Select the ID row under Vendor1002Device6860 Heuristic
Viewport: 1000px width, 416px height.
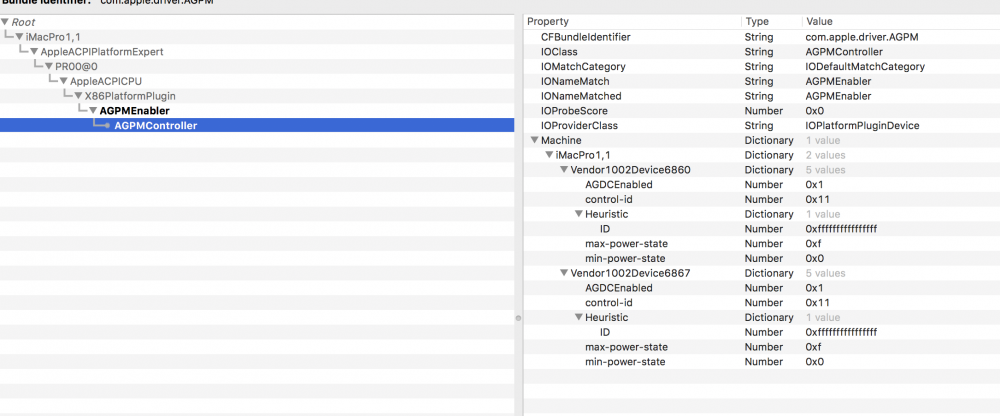click(x=762, y=229)
